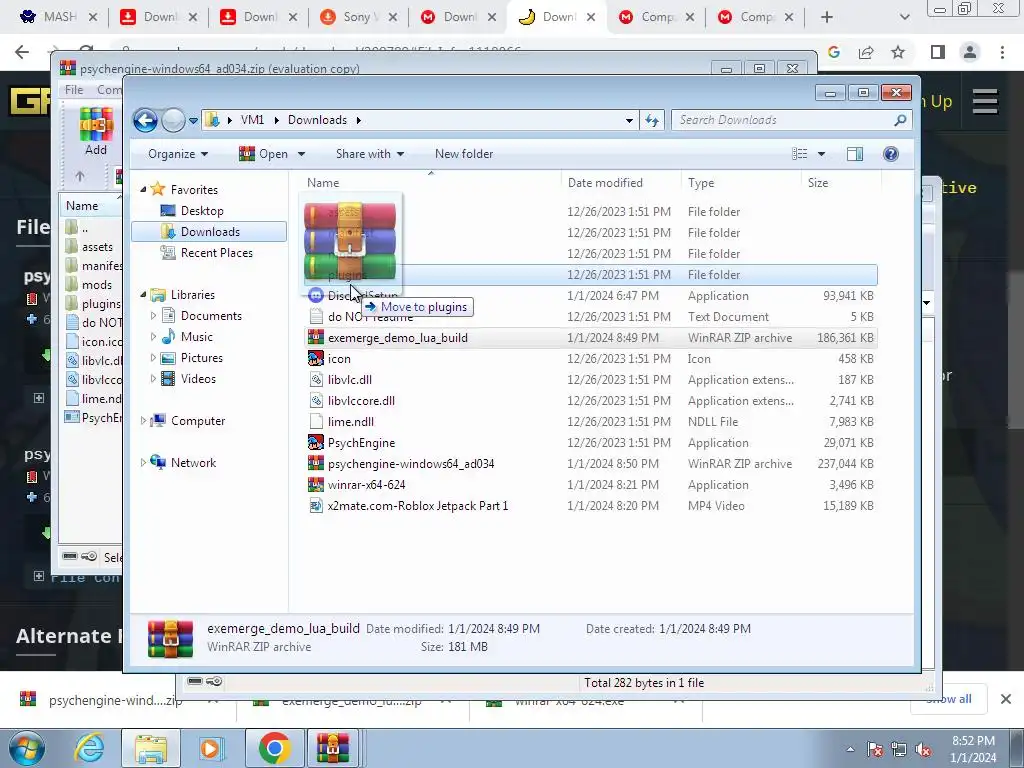Open a new Chrome tab
This screenshot has width=1024, height=768.
(x=826, y=17)
